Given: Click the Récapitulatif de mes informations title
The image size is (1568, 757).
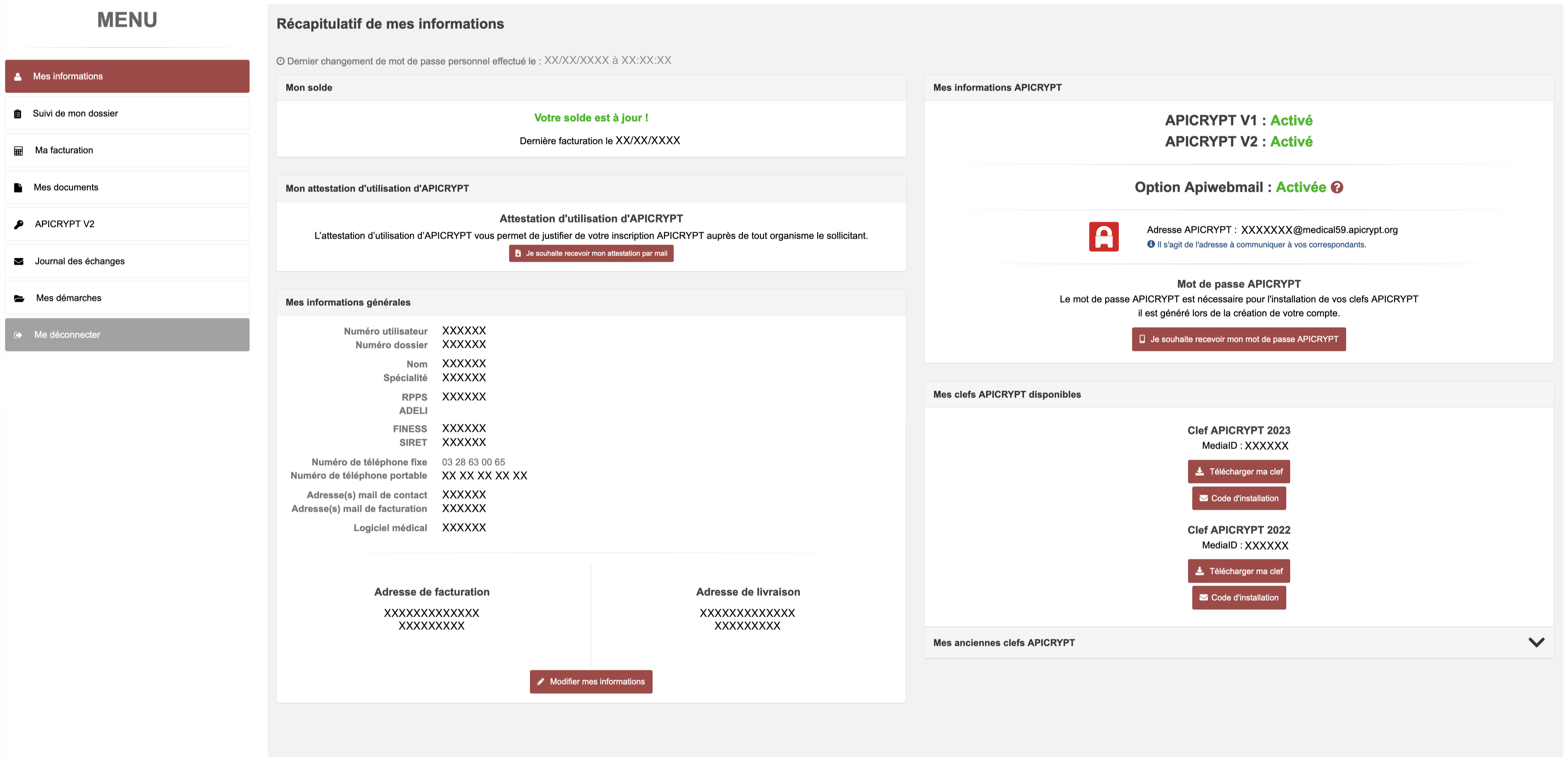Looking at the screenshot, I should pyautogui.click(x=390, y=24).
